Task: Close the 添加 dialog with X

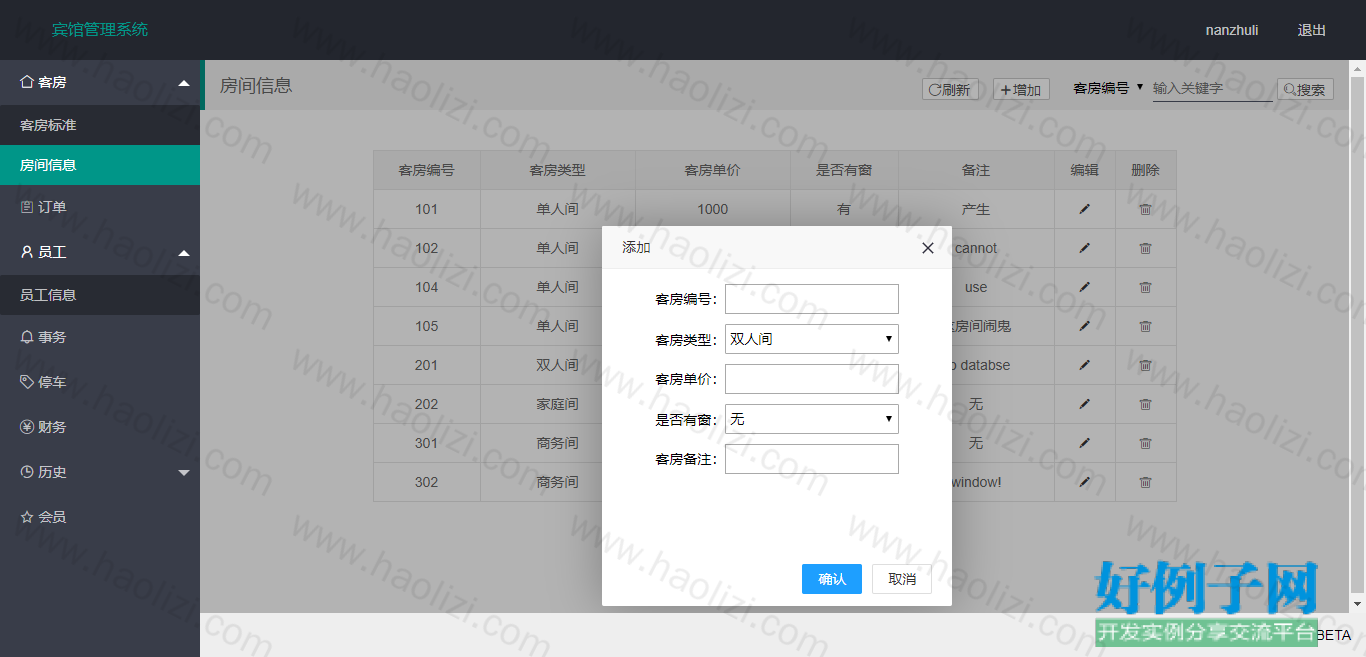Action: click(x=928, y=248)
